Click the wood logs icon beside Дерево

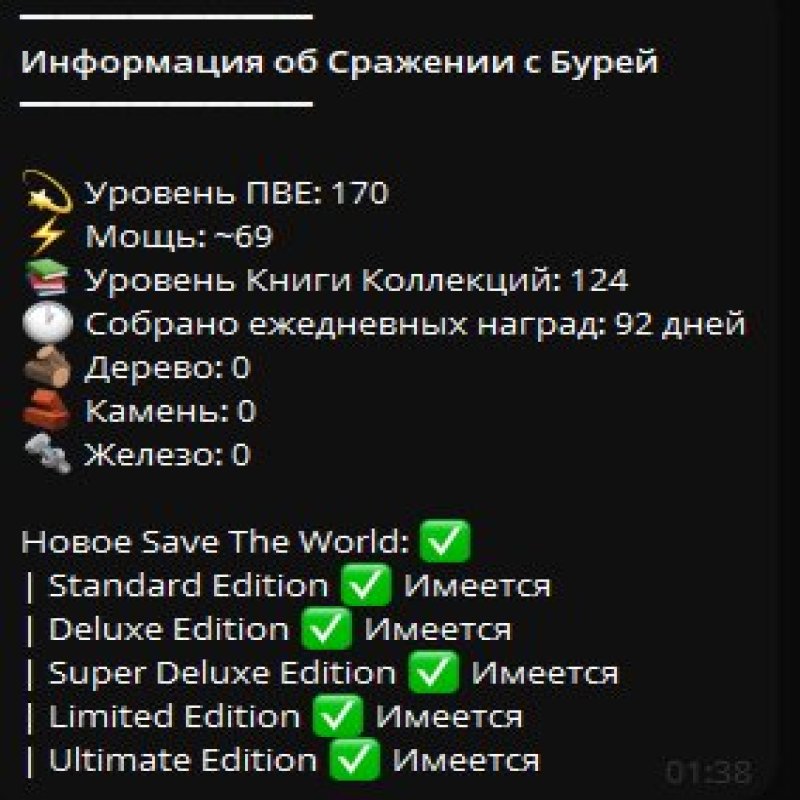(47, 366)
